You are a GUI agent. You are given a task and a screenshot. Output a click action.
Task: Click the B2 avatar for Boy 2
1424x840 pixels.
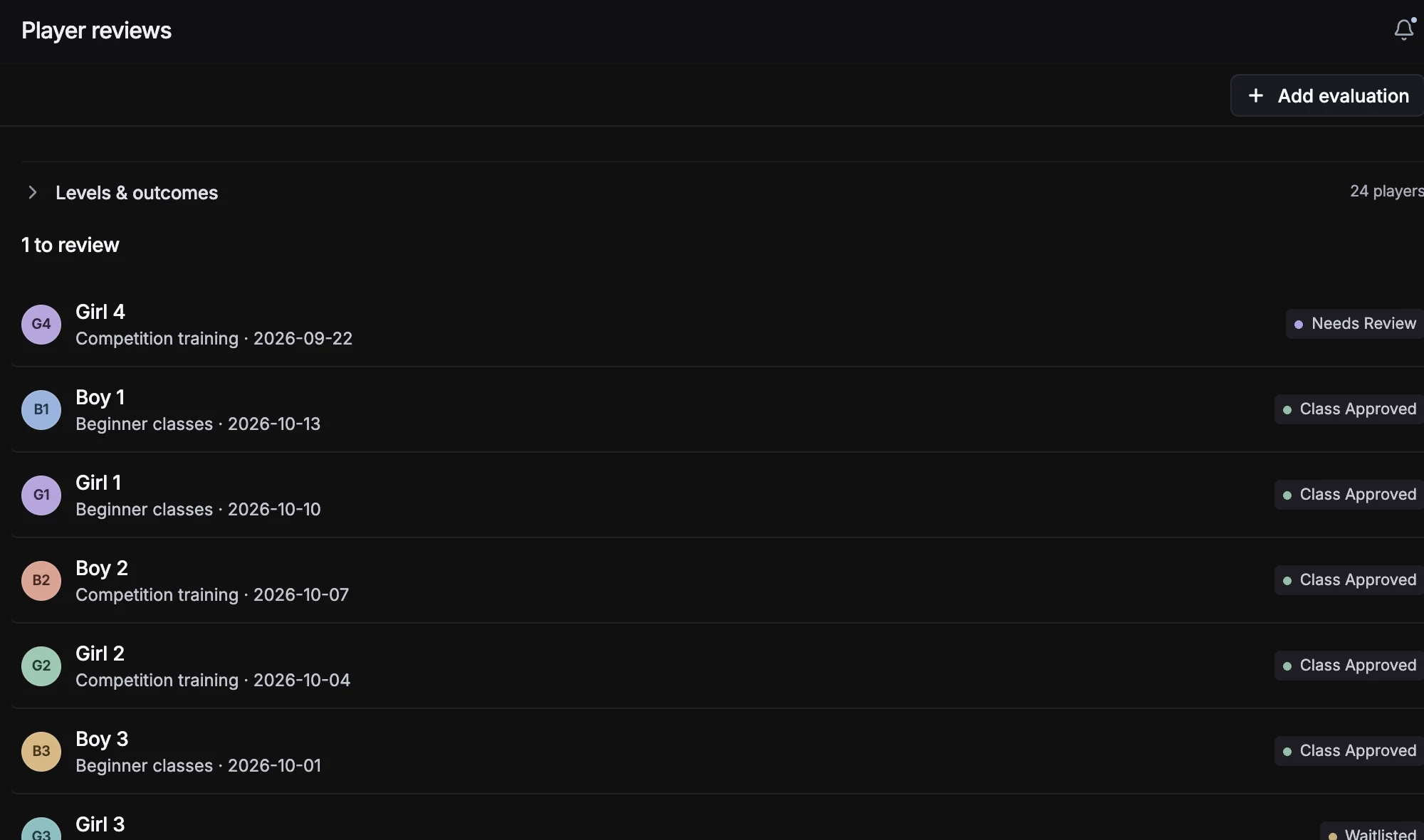(41, 581)
